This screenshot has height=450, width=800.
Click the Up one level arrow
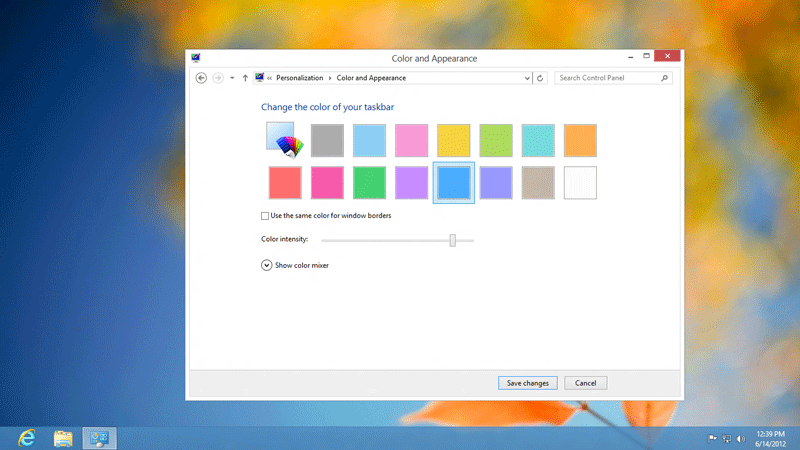[x=245, y=78]
